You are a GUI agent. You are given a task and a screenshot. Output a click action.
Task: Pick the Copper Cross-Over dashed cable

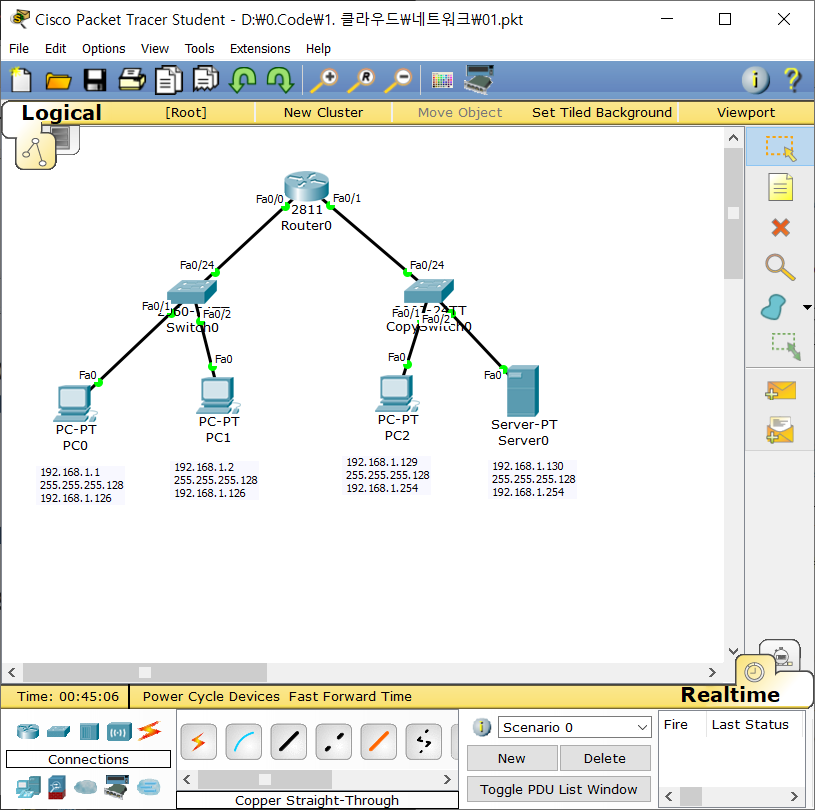(x=334, y=741)
